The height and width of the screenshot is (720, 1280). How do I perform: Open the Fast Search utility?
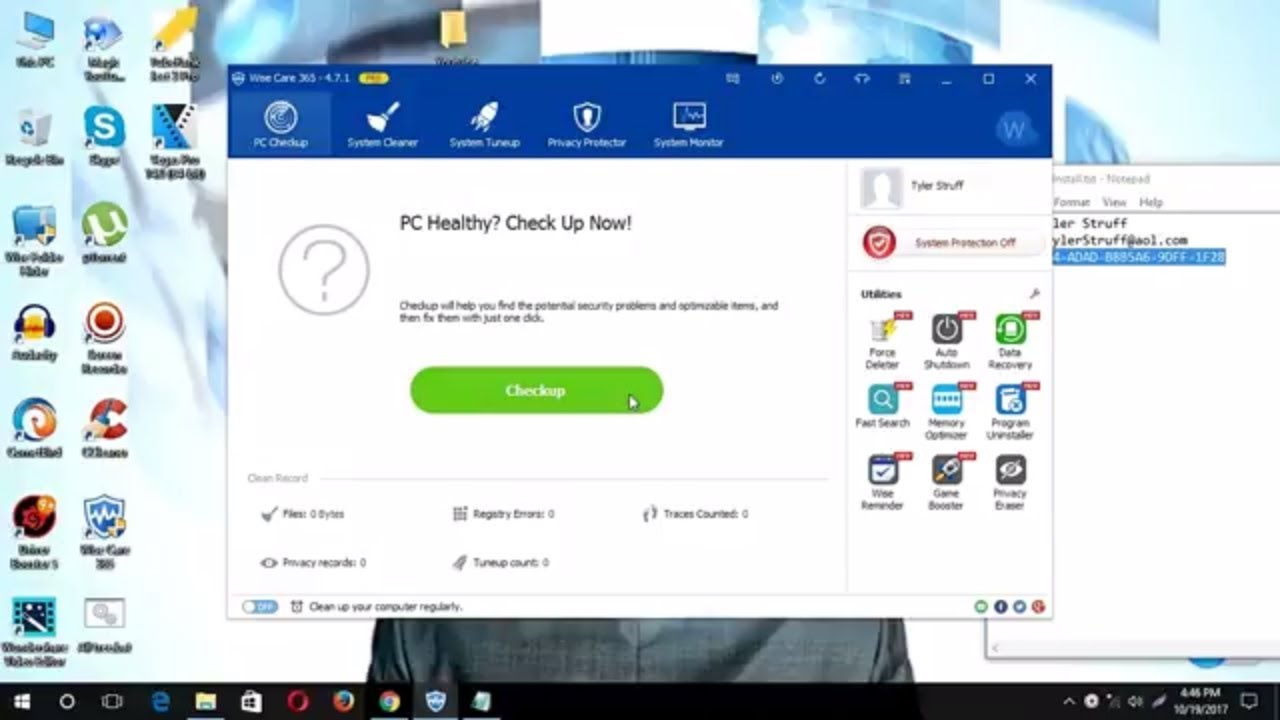(x=882, y=406)
